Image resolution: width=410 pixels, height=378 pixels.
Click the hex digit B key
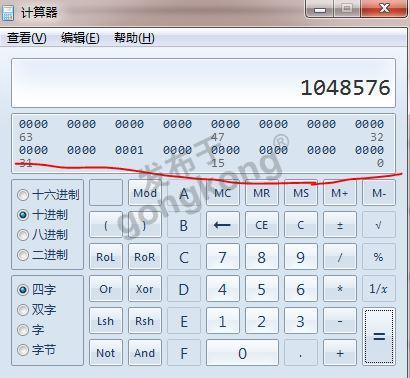click(184, 225)
